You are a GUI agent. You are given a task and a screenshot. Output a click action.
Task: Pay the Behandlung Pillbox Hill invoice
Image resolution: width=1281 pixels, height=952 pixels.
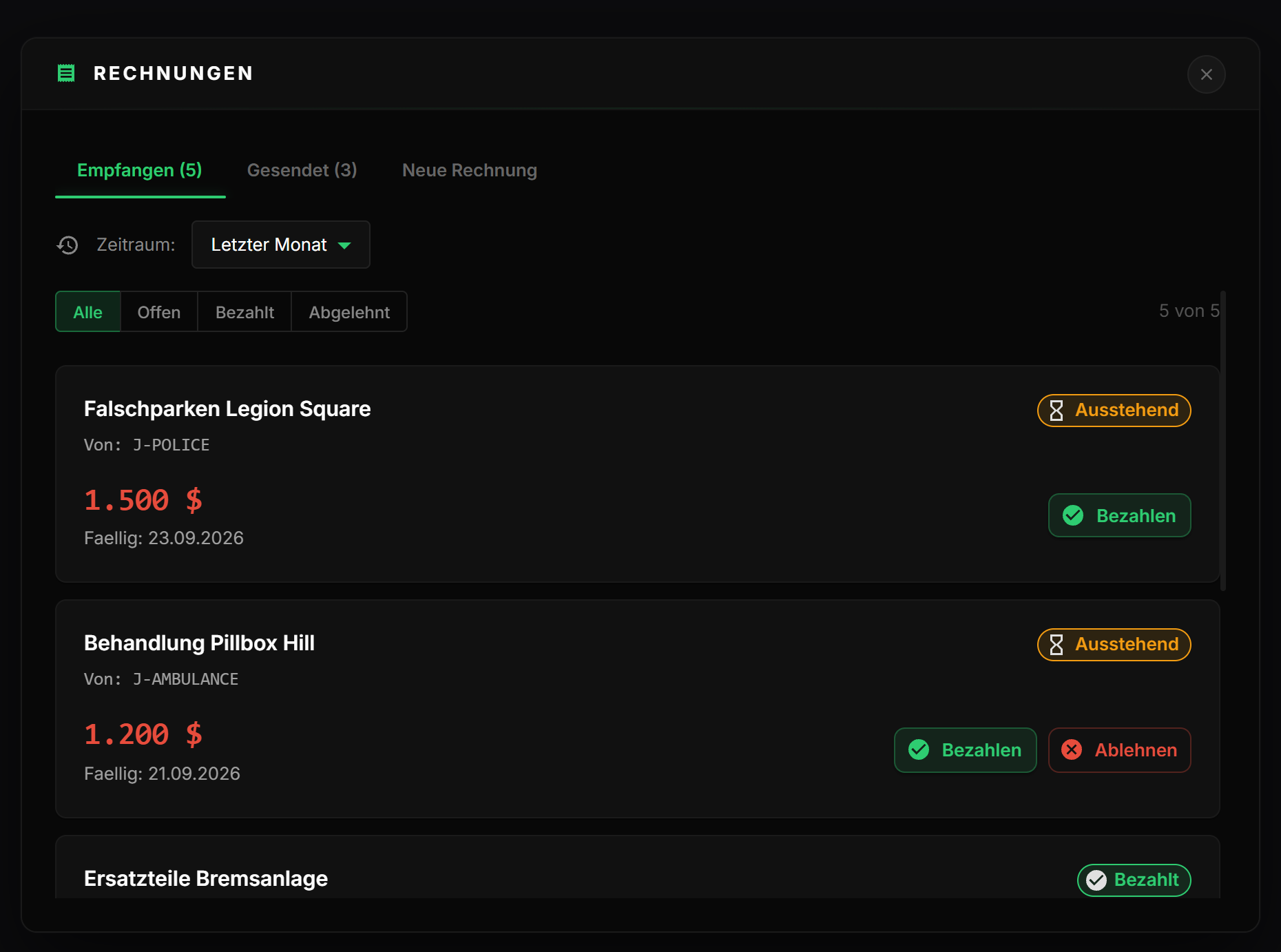(x=966, y=750)
